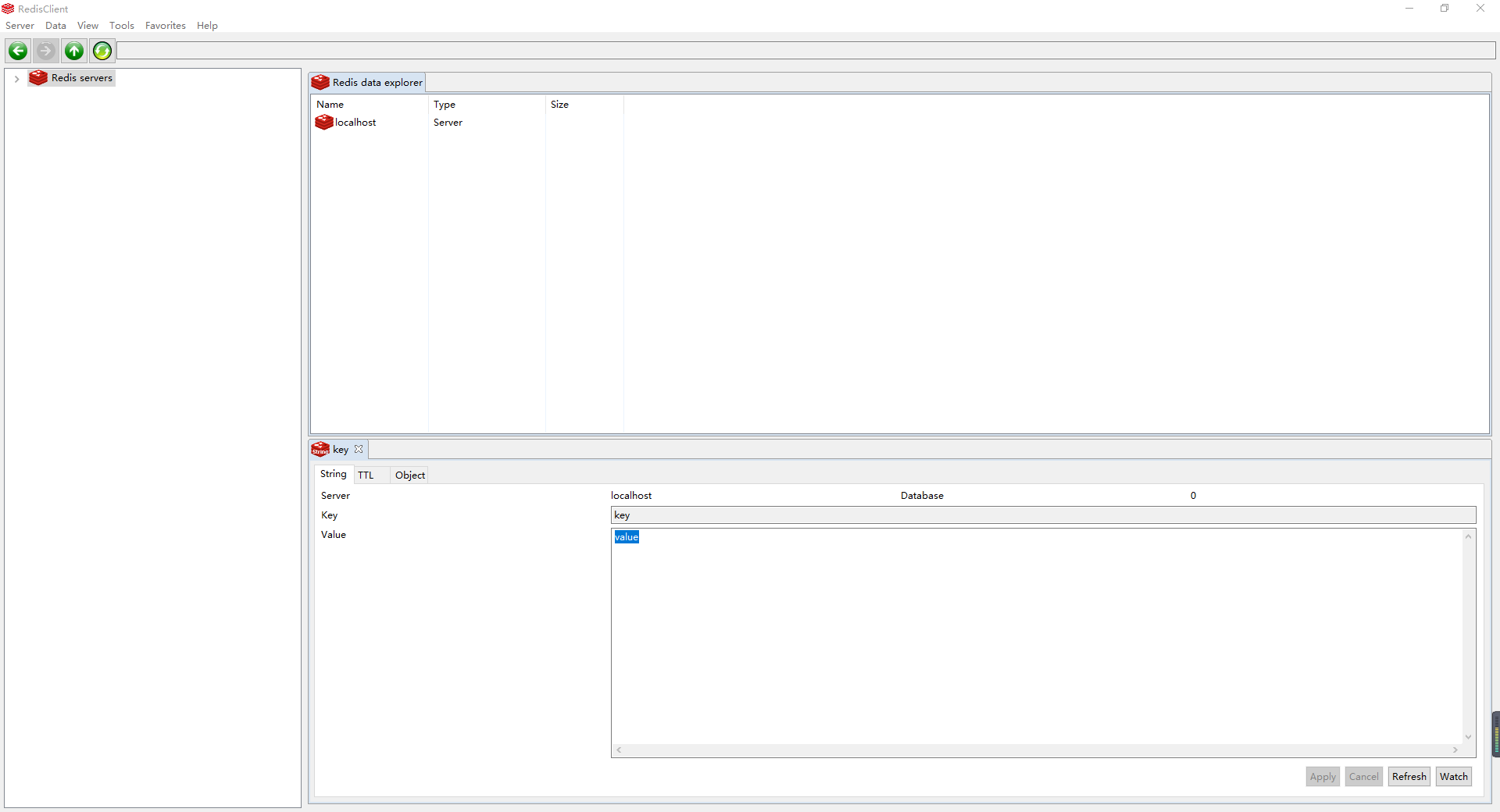Click the Refresh button for the key
Viewport: 1500px width, 812px height.
tap(1409, 777)
